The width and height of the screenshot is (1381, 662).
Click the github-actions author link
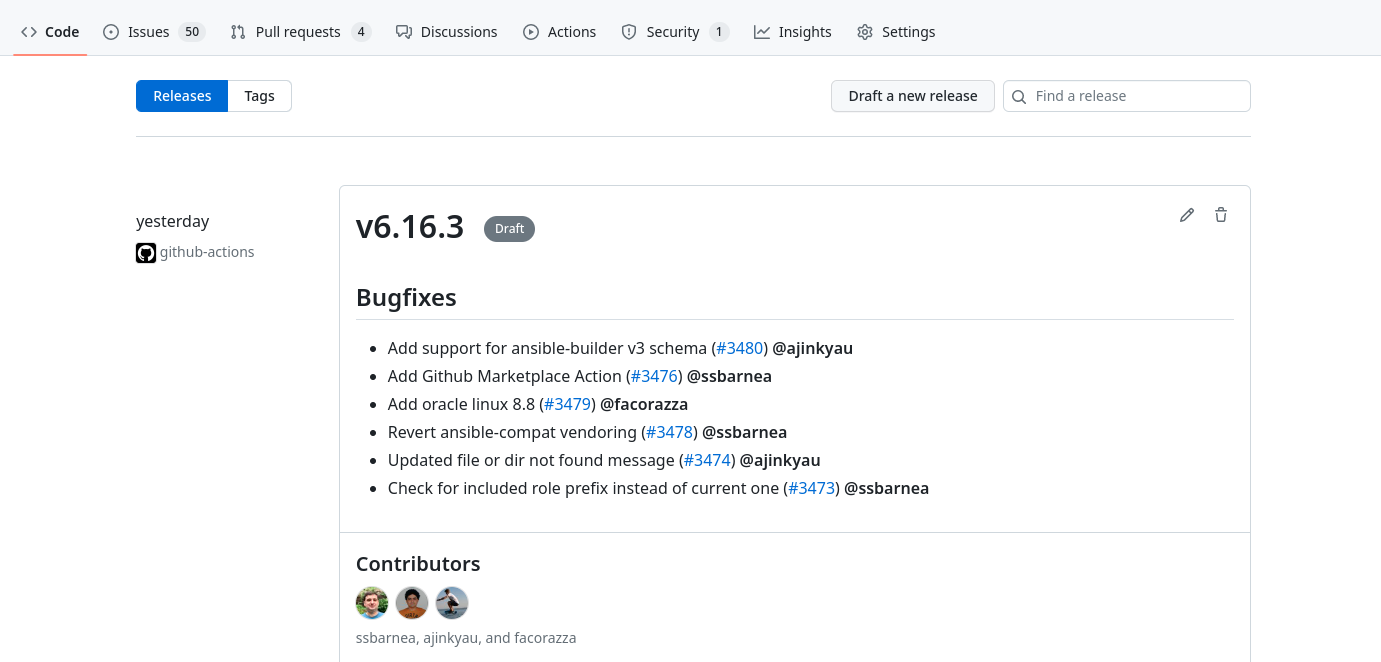click(x=207, y=252)
